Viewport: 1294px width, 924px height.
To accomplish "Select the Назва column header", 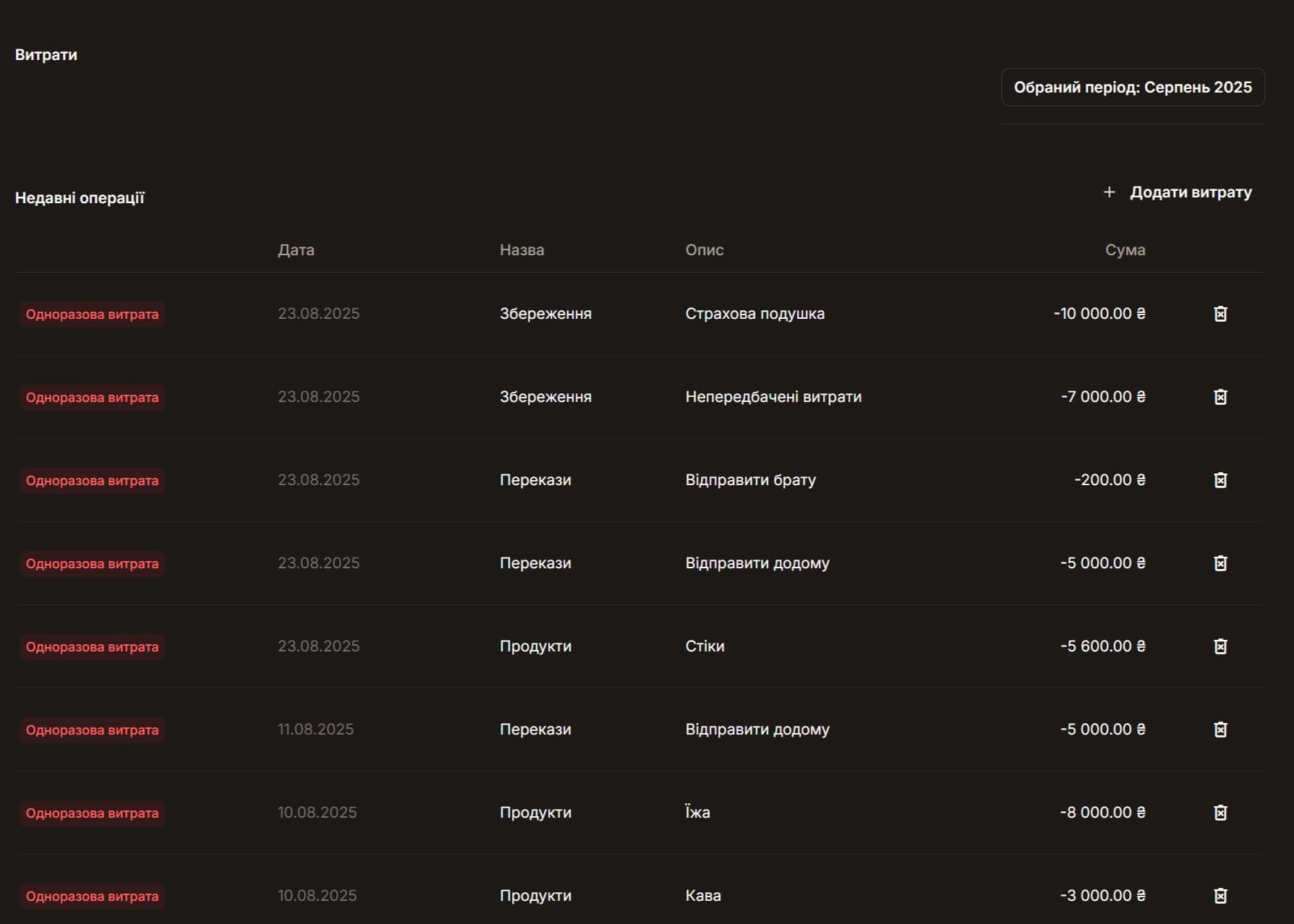I will (x=522, y=250).
